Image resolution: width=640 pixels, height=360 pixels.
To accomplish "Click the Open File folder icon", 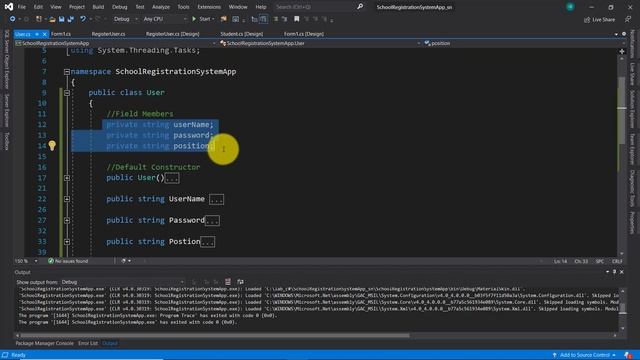I will tap(52, 19).
